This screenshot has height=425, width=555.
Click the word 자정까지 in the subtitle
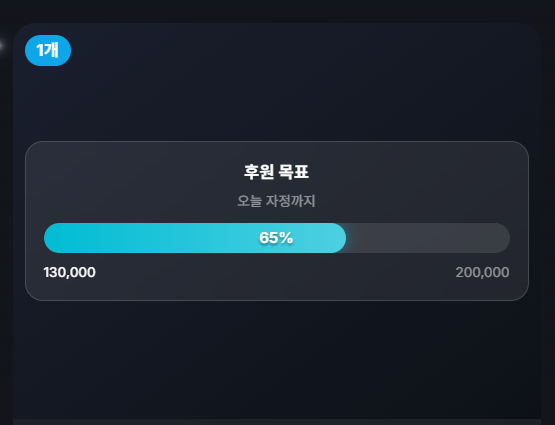click(291, 201)
